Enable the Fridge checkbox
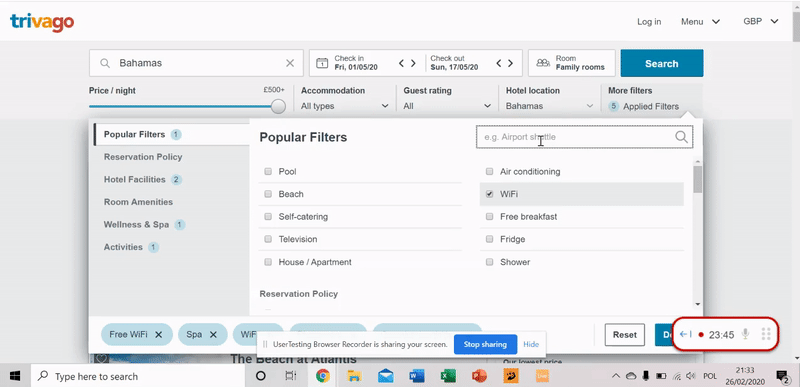Image resolution: width=800 pixels, height=387 pixels. point(489,239)
